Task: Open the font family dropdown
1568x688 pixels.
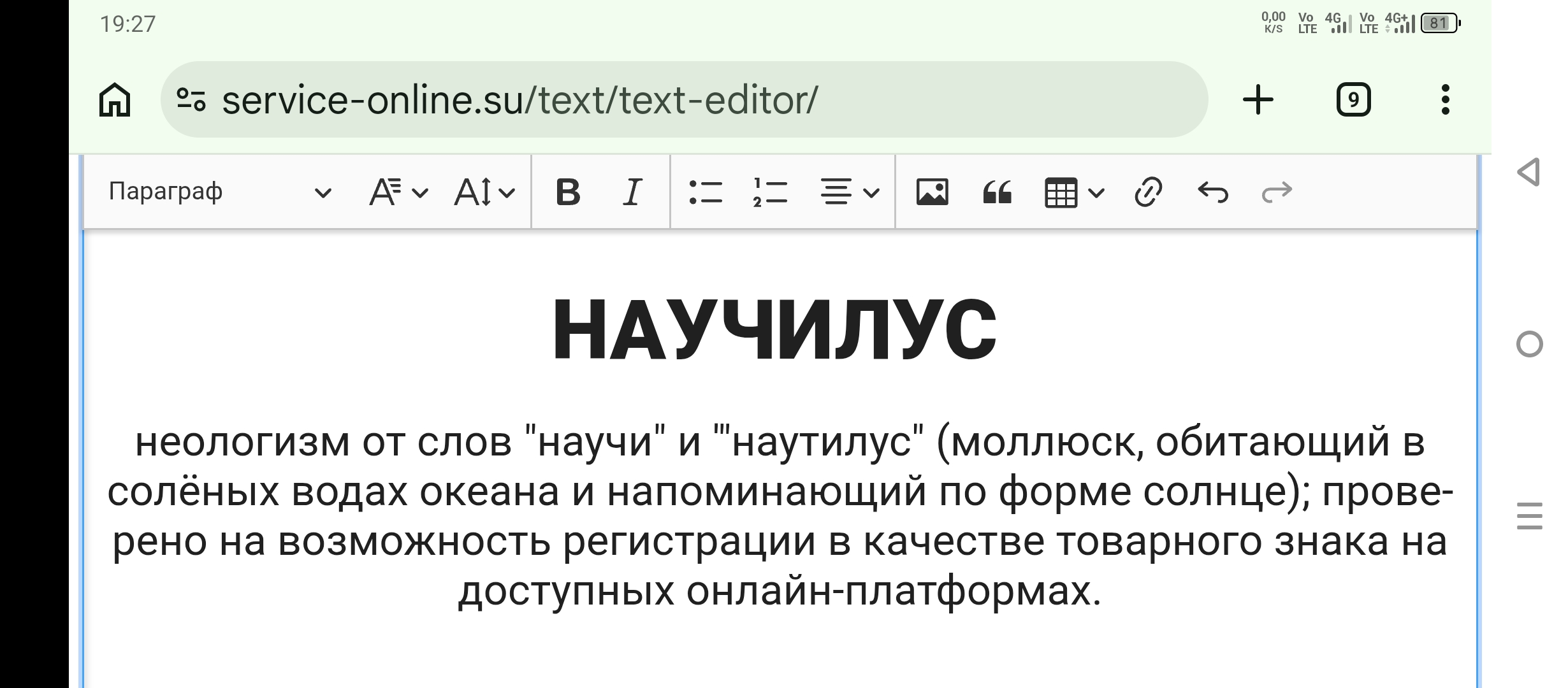Action: 398,192
